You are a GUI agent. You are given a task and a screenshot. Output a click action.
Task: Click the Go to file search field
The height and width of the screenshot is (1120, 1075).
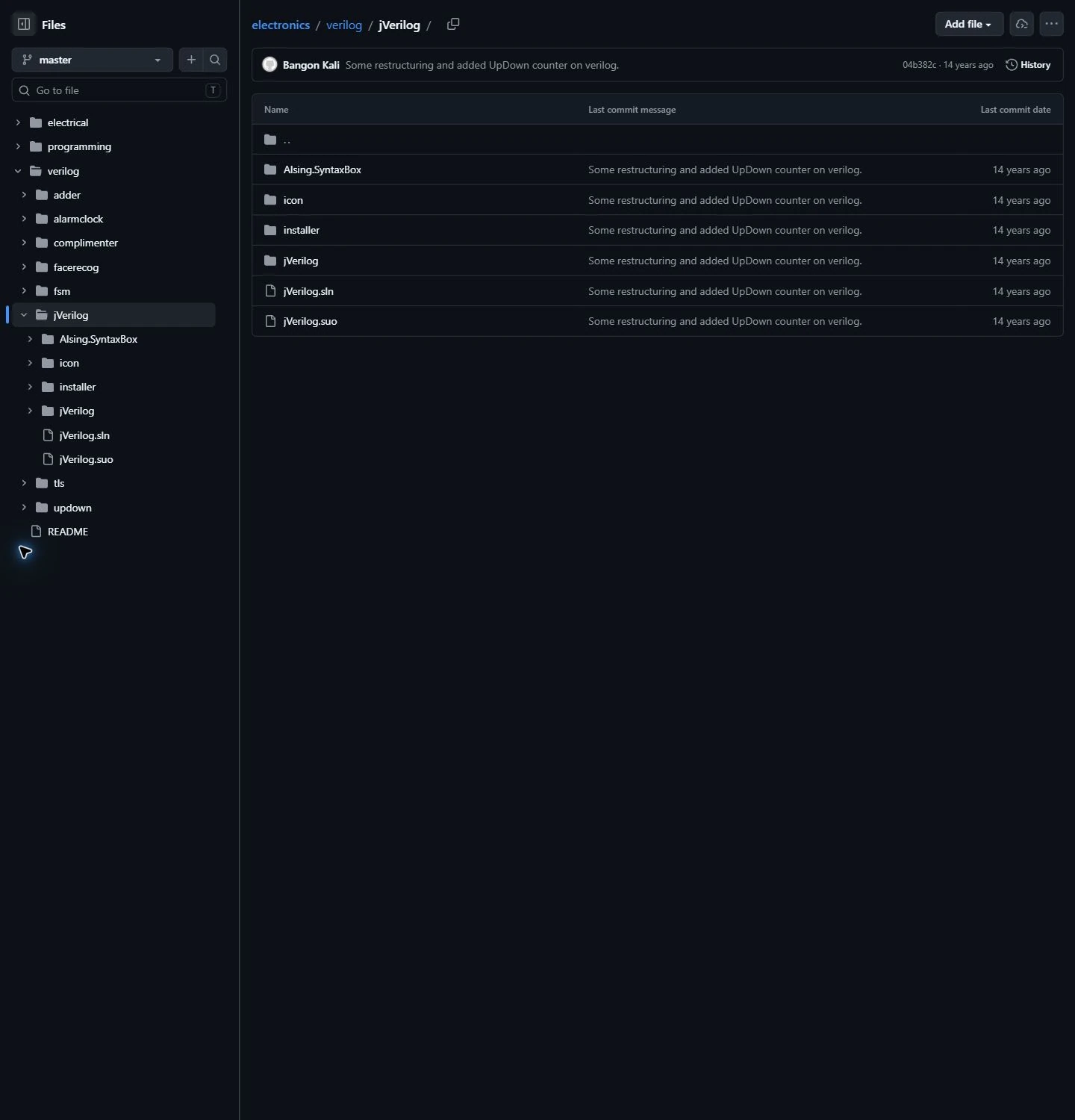point(119,90)
